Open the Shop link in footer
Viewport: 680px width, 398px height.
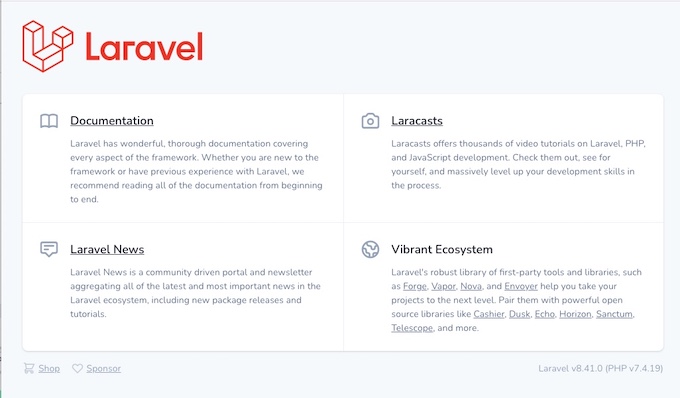(x=49, y=369)
